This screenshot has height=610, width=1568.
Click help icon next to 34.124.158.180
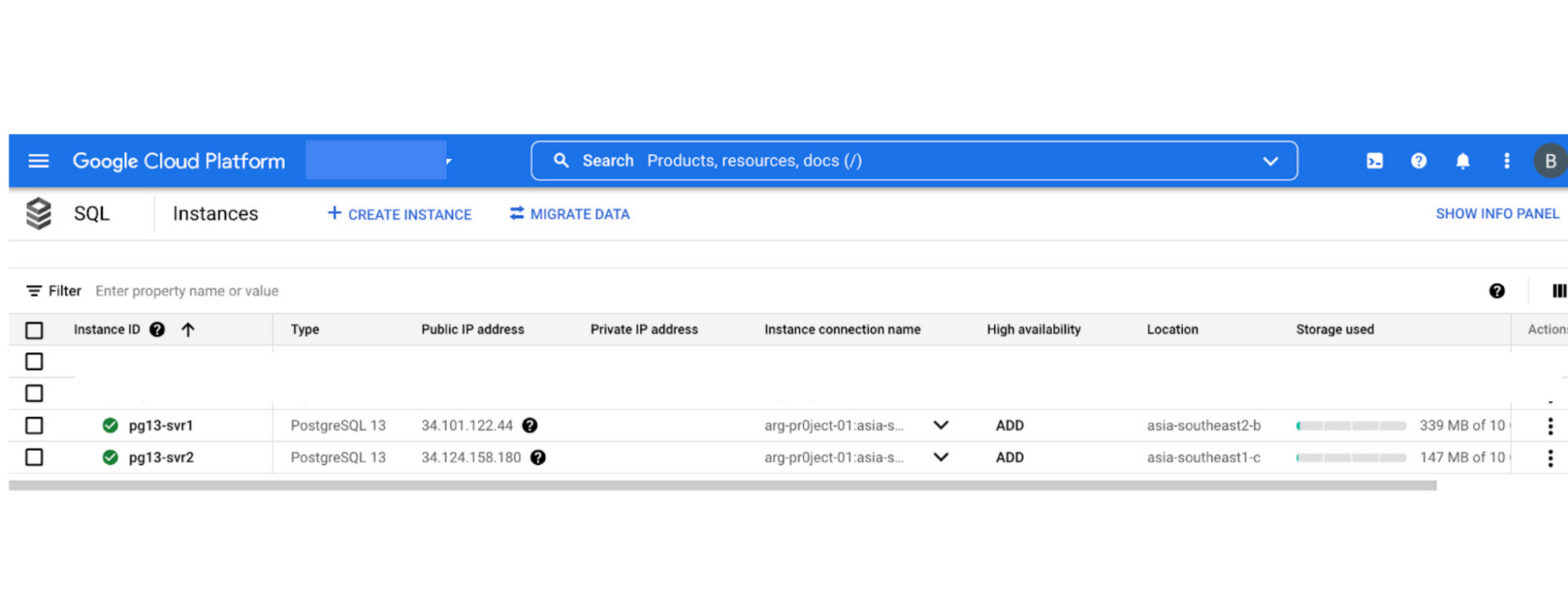click(x=538, y=457)
